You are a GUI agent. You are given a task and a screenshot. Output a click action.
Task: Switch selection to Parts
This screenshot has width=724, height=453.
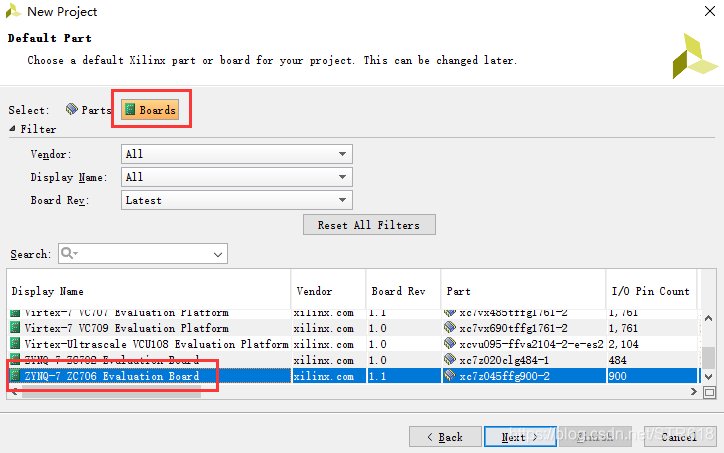click(89, 110)
